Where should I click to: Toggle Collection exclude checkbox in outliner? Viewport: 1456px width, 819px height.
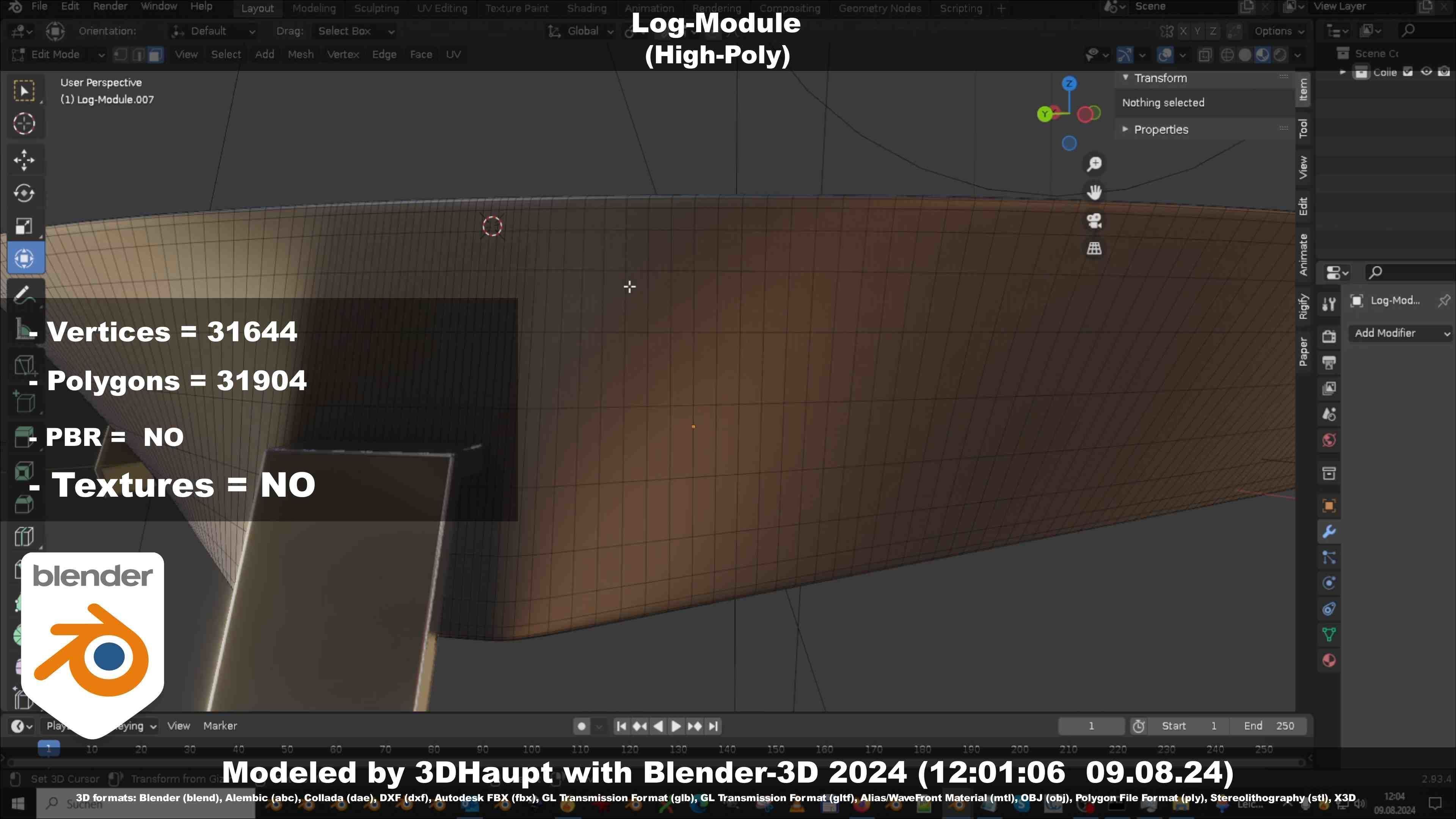click(x=1408, y=72)
